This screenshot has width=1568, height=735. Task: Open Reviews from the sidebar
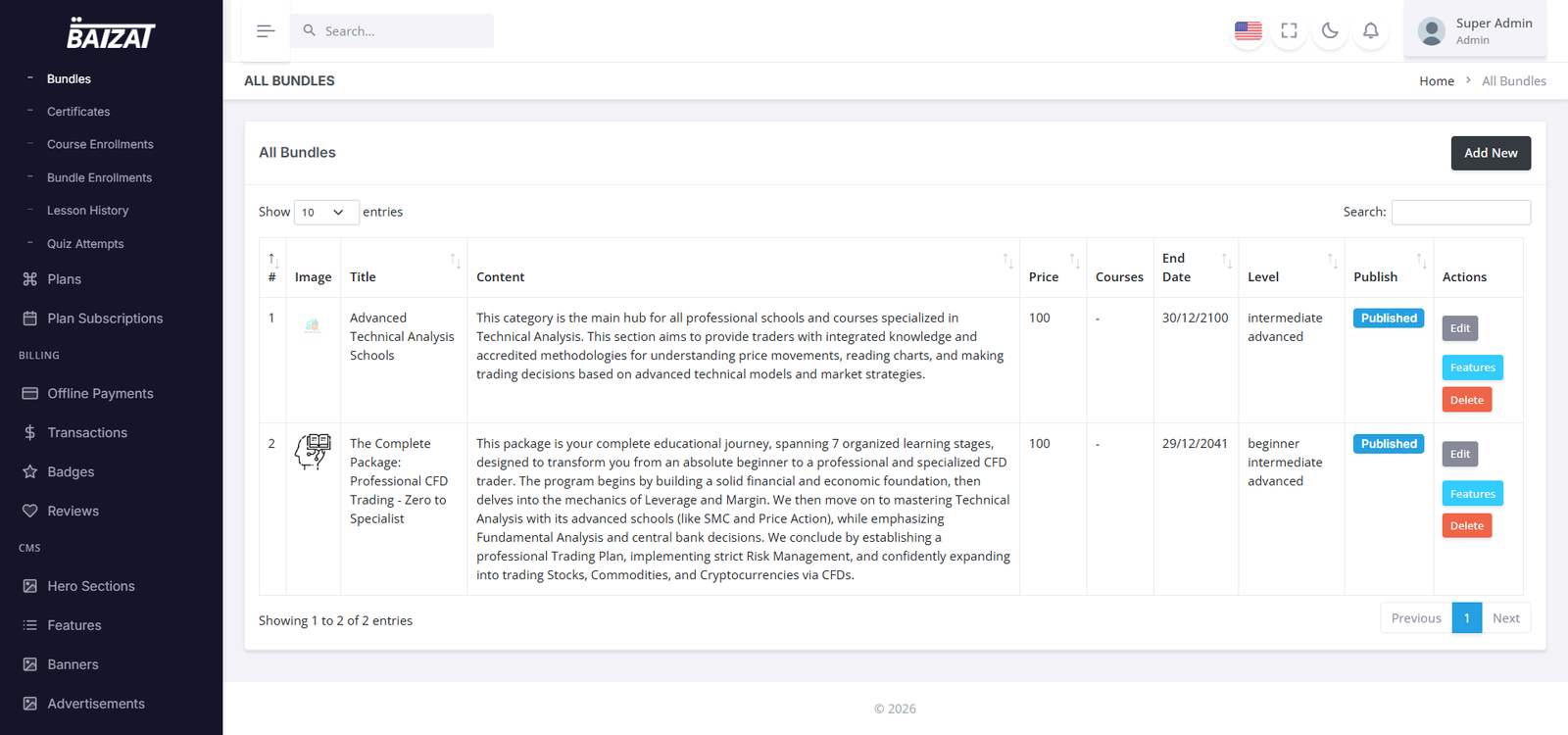(x=73, y=511)
